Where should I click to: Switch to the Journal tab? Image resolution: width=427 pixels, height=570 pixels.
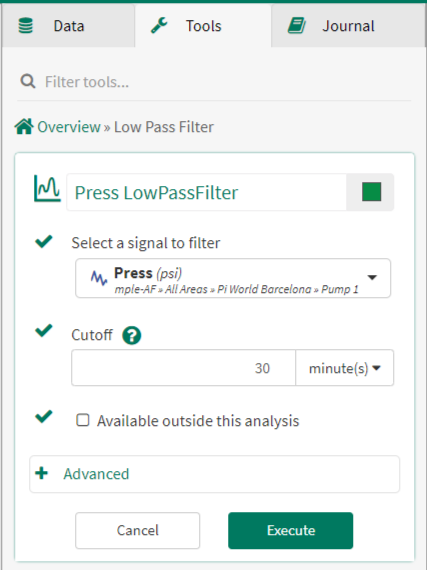[x=348, y=26]
